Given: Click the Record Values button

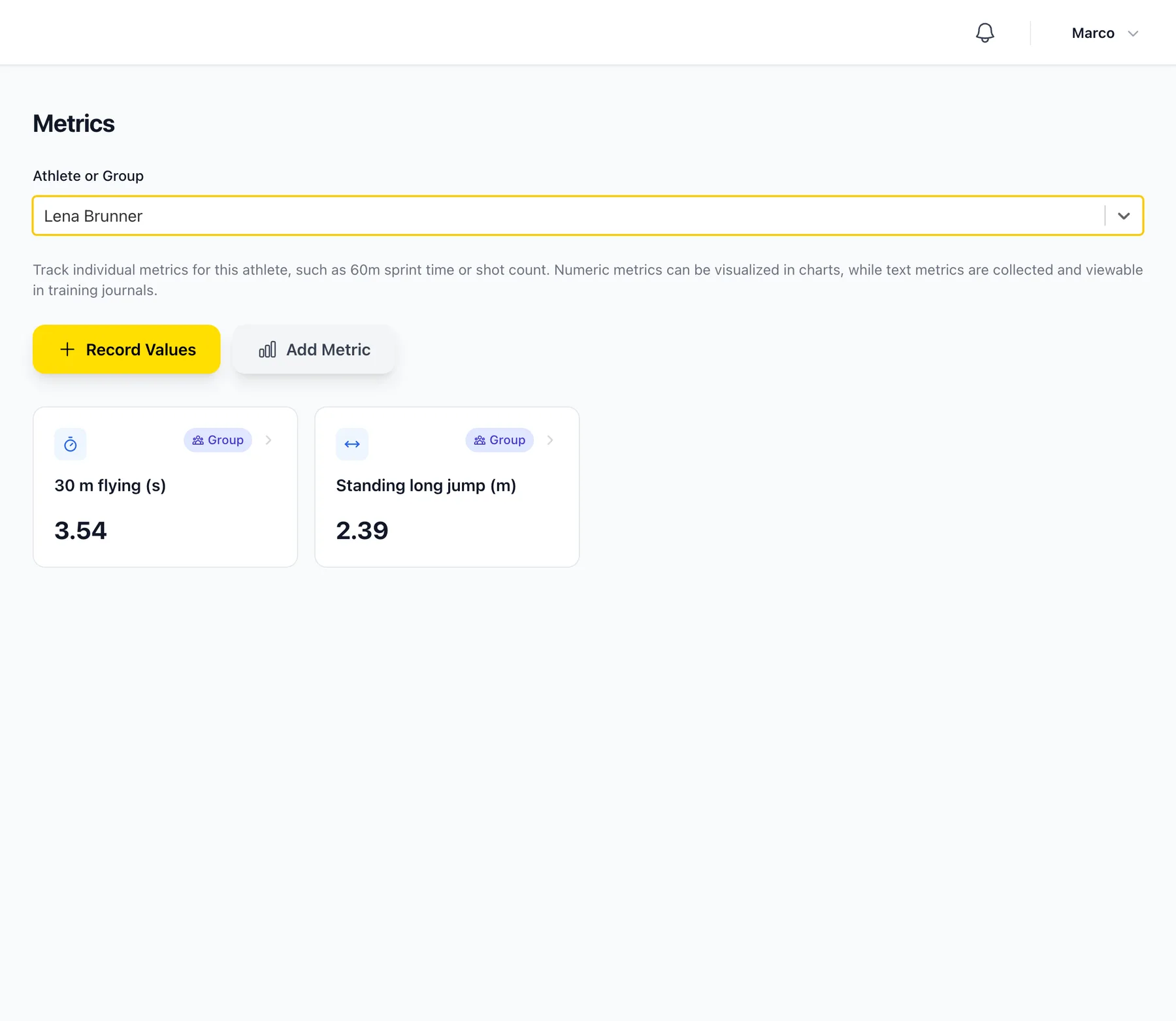Looking at the screenshot, I should (x=127, y=349).
